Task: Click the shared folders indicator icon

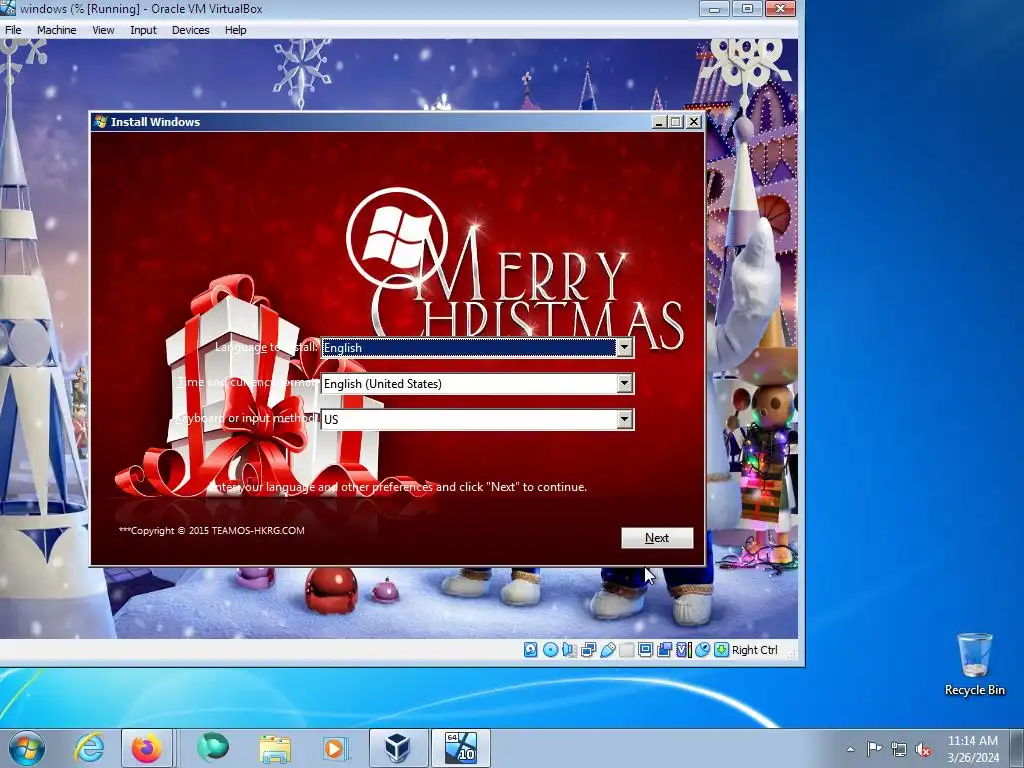Action: point(626,650)
